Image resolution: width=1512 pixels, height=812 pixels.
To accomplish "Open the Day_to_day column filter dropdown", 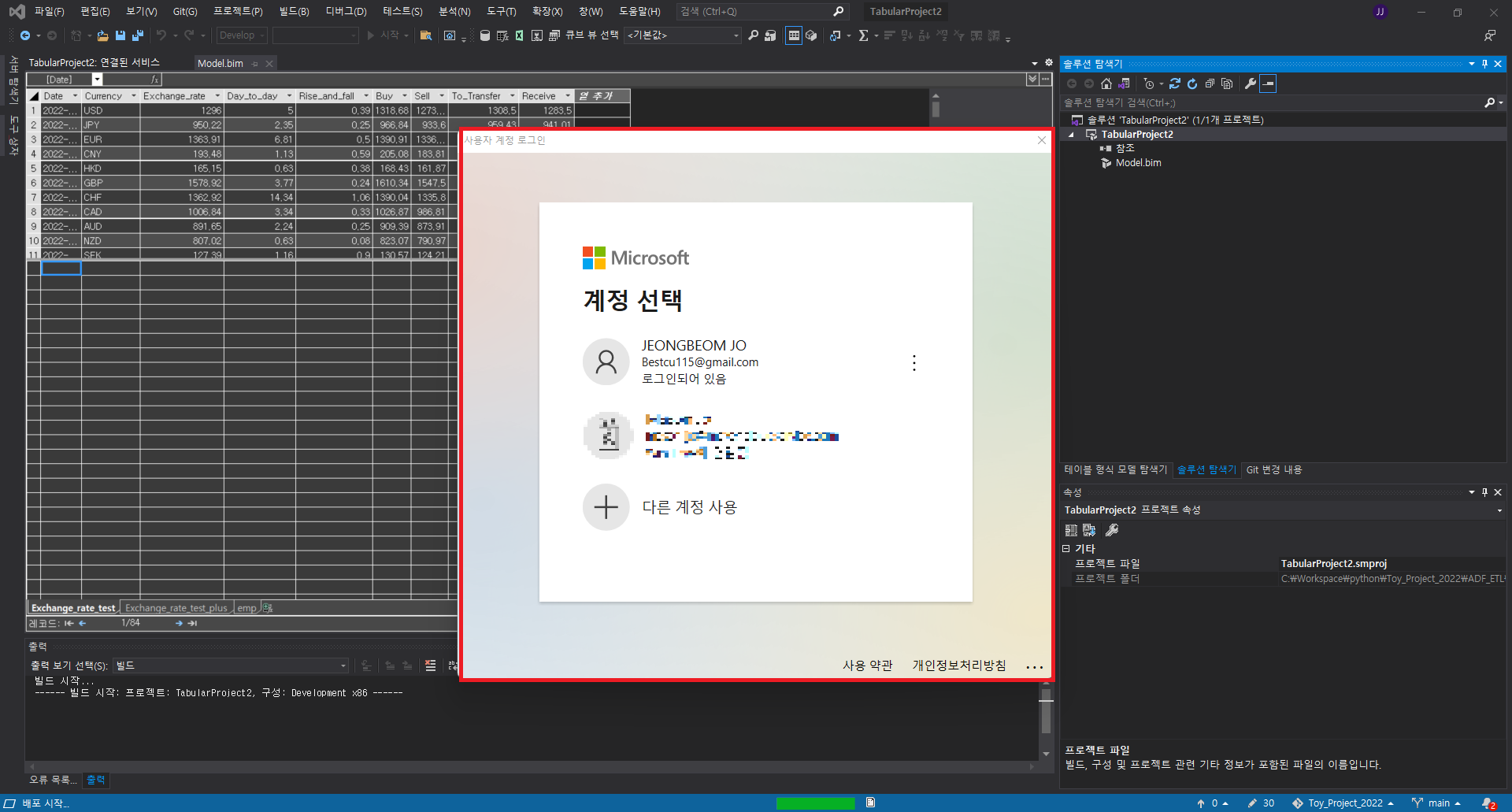I will click(289, 96).
